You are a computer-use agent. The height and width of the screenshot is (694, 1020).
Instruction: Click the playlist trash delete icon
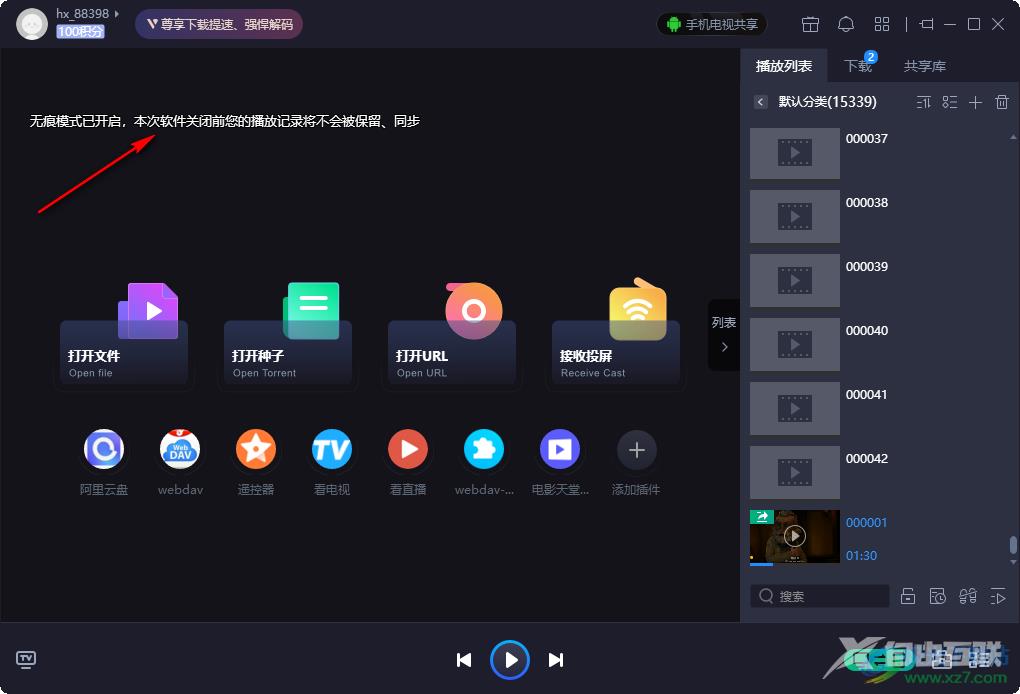coord(1002,102)
